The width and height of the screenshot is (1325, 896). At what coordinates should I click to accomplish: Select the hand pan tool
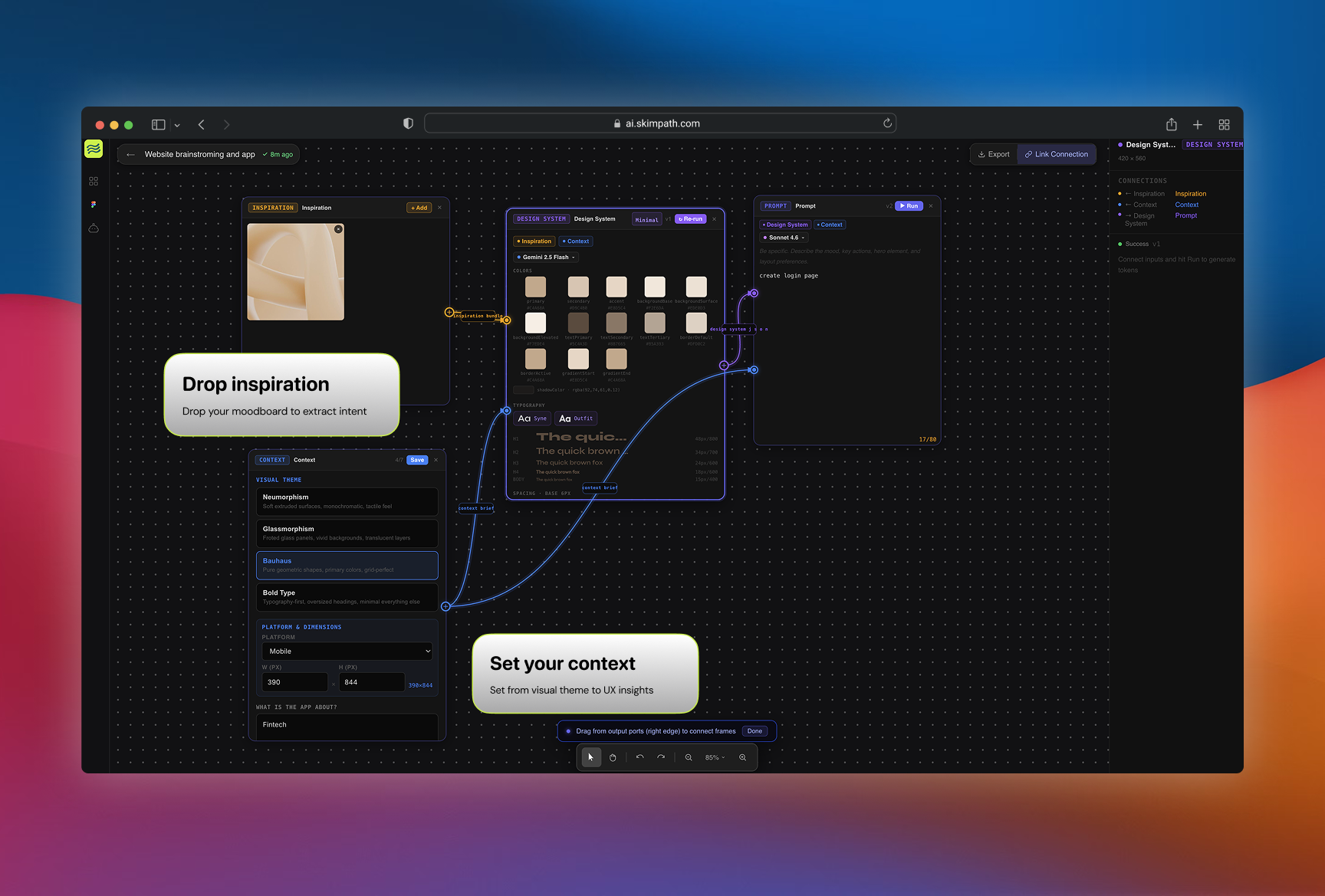[613, 757]
